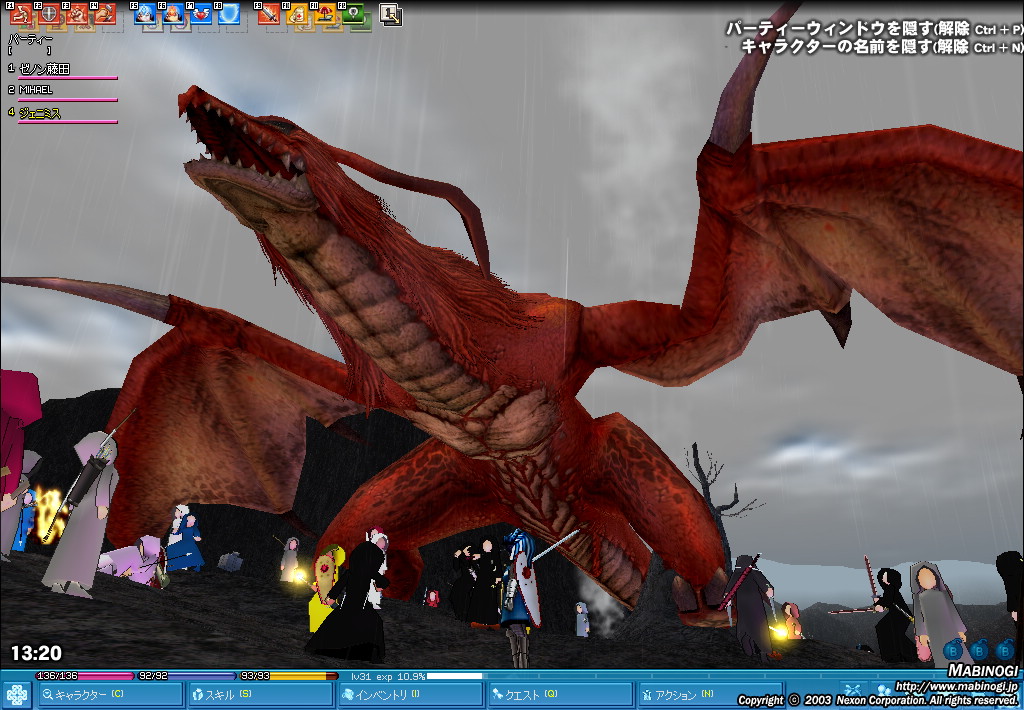Click the first blue B bomb icon

953,650
